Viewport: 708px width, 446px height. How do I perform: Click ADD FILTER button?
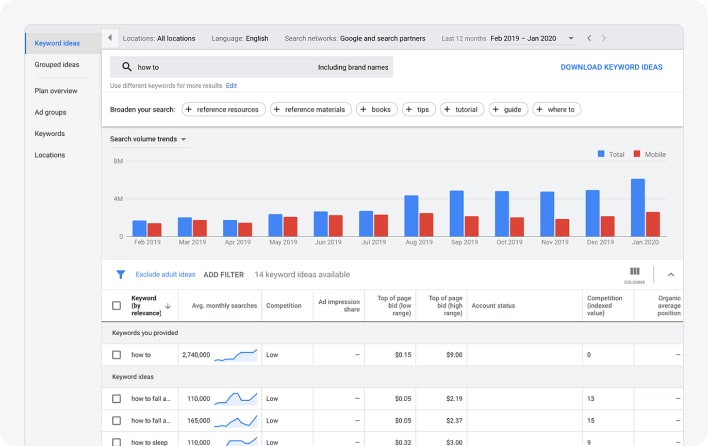pos(224,274)
